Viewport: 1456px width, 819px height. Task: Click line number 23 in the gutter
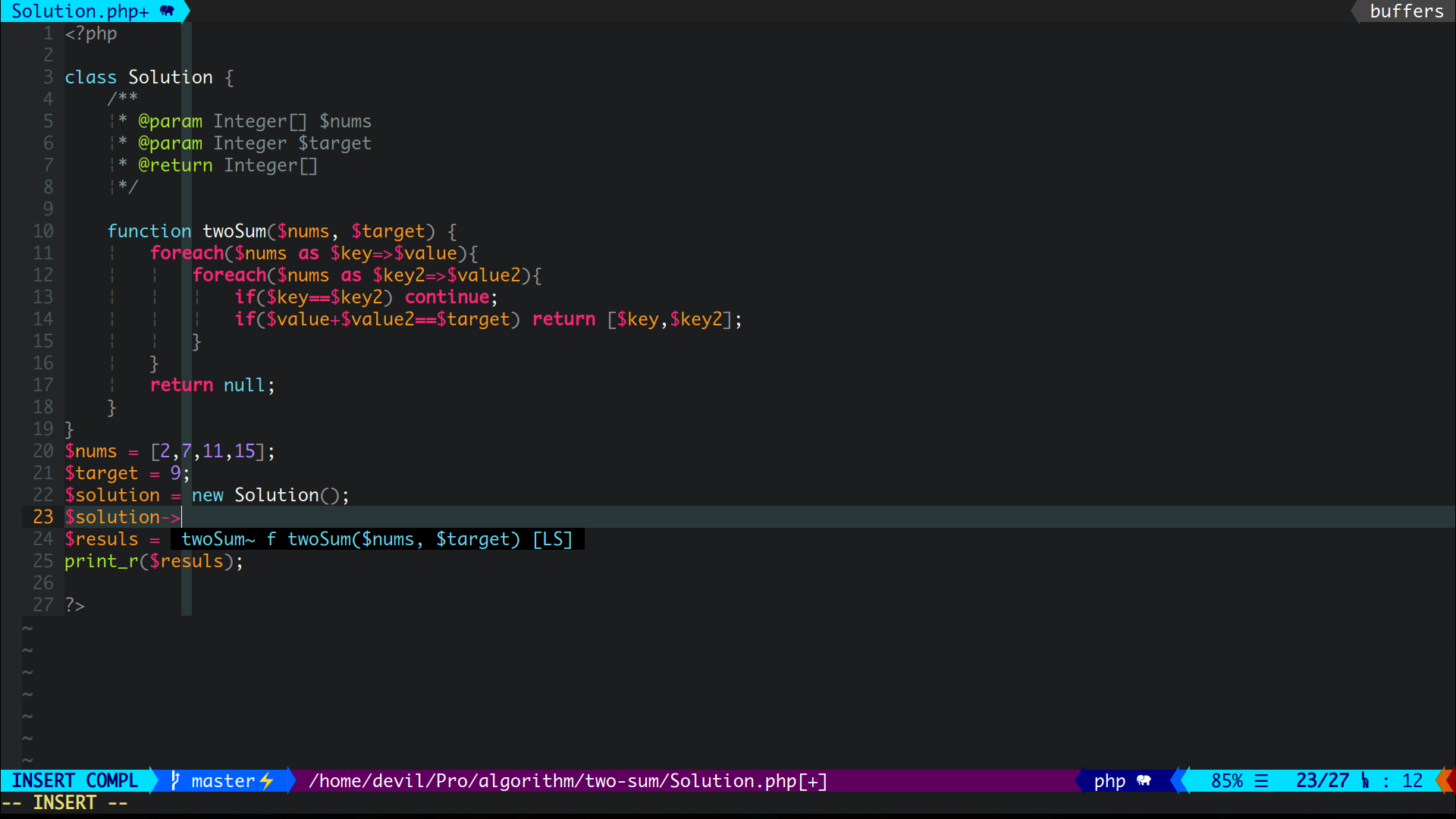tap(43, 517)
